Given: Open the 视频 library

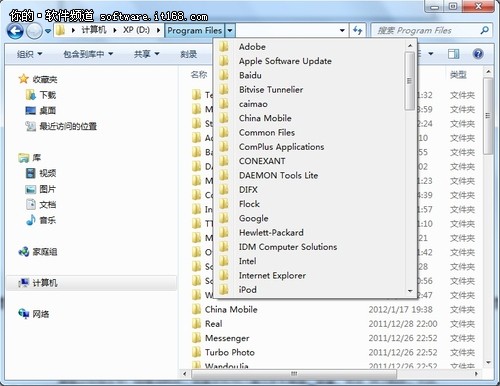Looking at the screenshot, I should pos(41,173).
